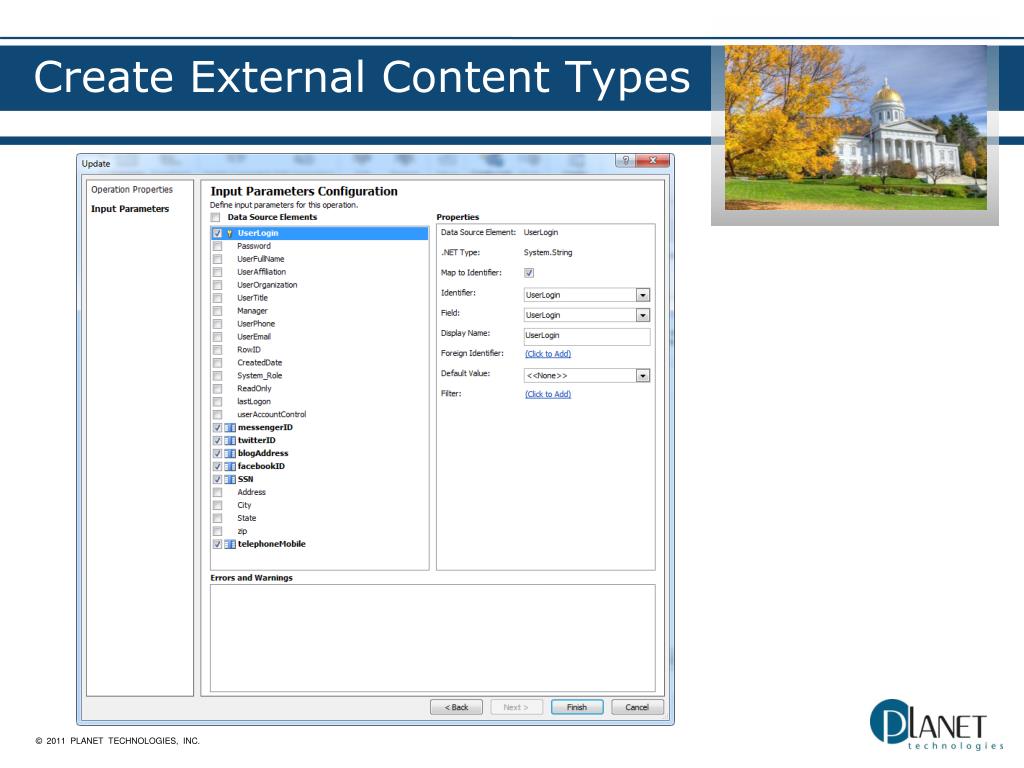Uncheck the Map to Identifier checkbox

[529, 273]
